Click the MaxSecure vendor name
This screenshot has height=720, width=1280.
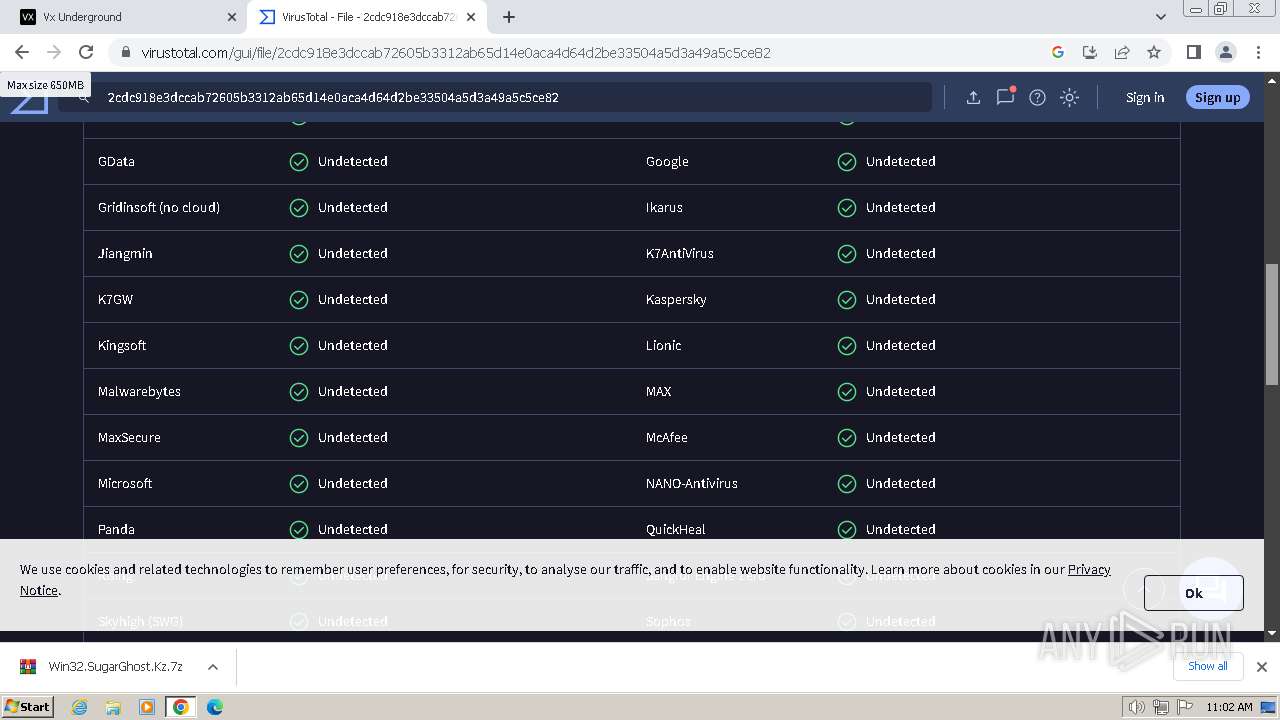(x=129, y=437)
